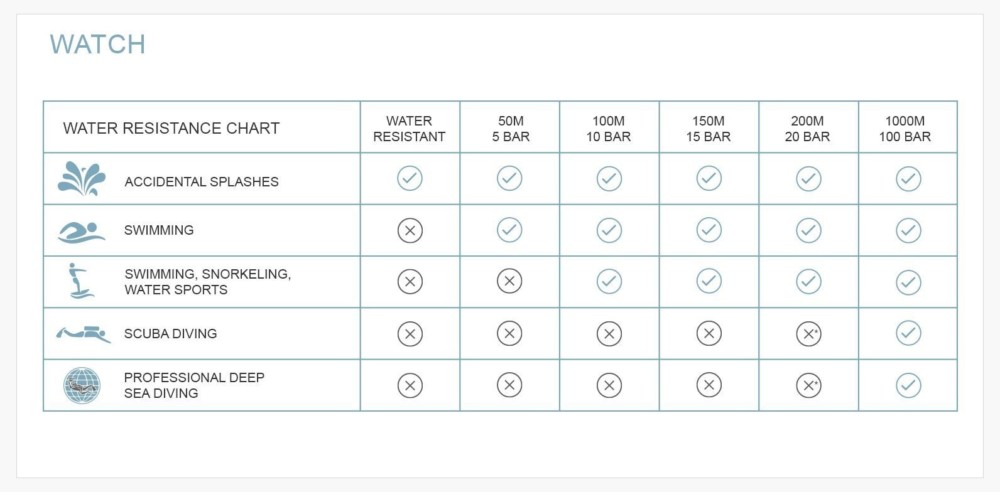Screen dimensions: 1000x492
Task: Click X mark for Scuba Diving under 200M
Action: point(808,334)
